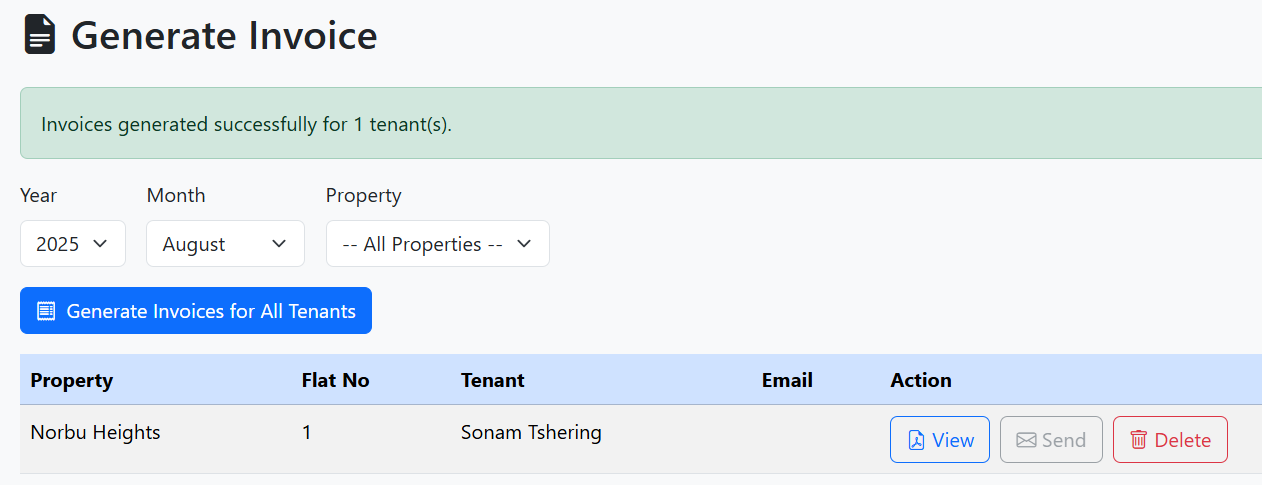Open the All Properties dropdown

click(437, 244)
